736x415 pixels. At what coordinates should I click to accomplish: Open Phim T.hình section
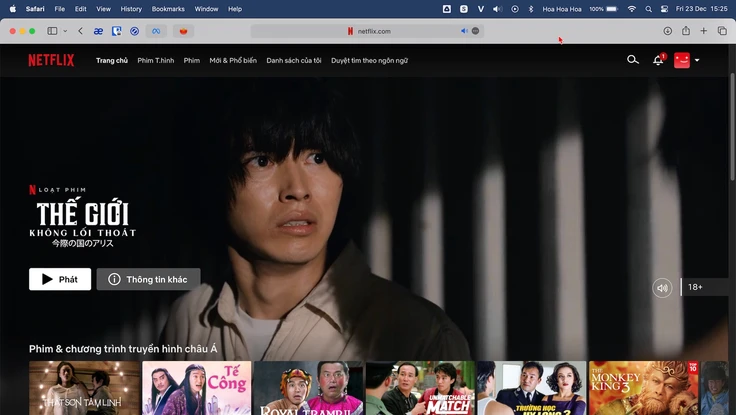[156, 60]
